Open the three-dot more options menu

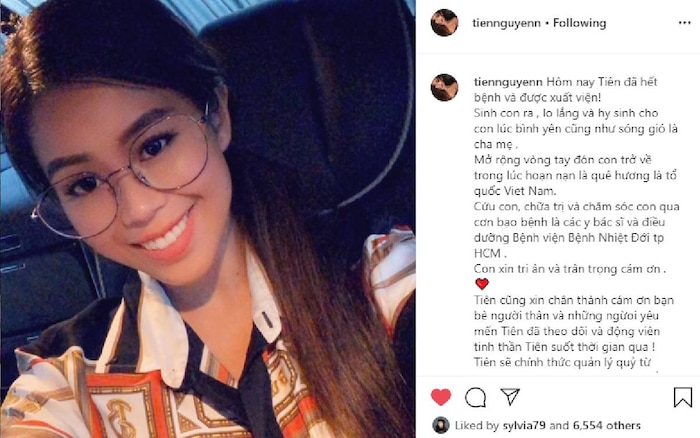[684, 23]
